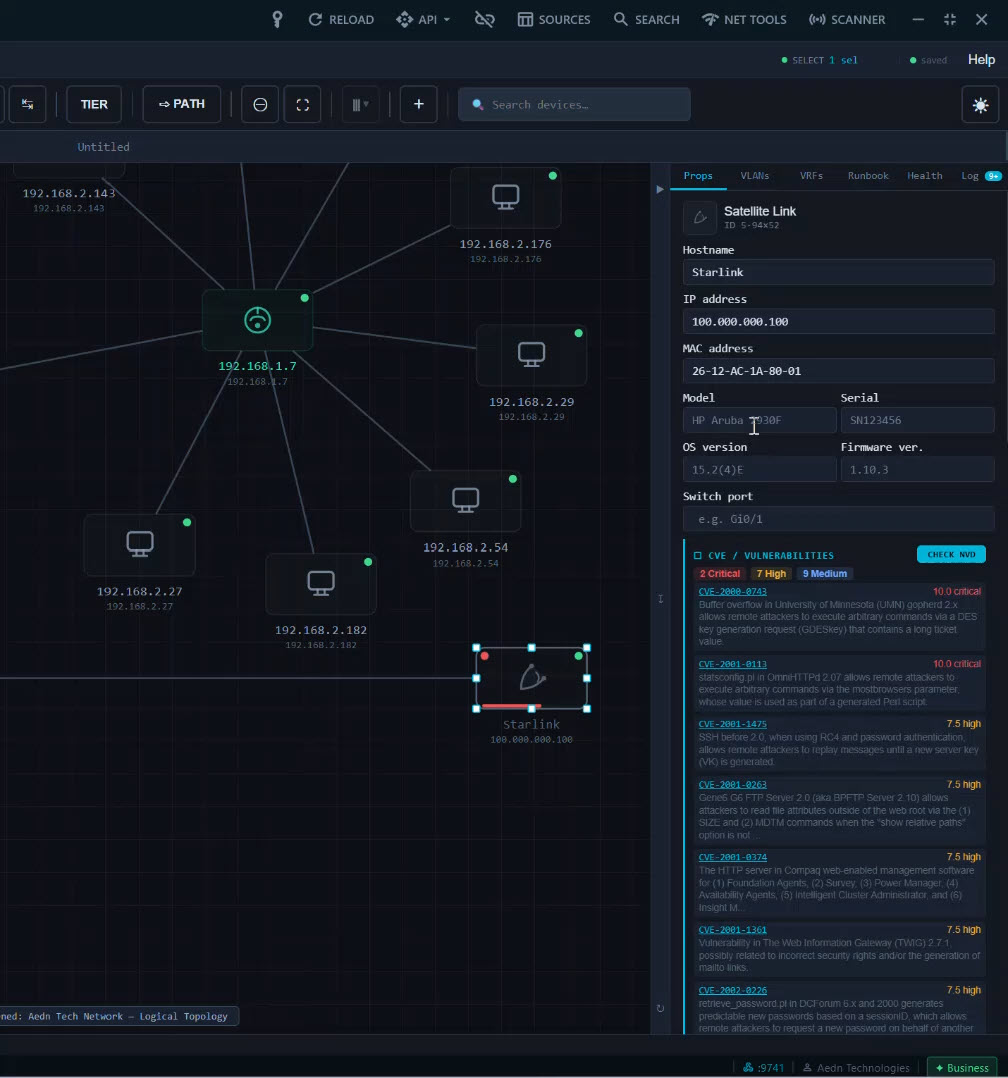
Task: Select the 192.168.2.29 computer node
Action: (532, 355)
